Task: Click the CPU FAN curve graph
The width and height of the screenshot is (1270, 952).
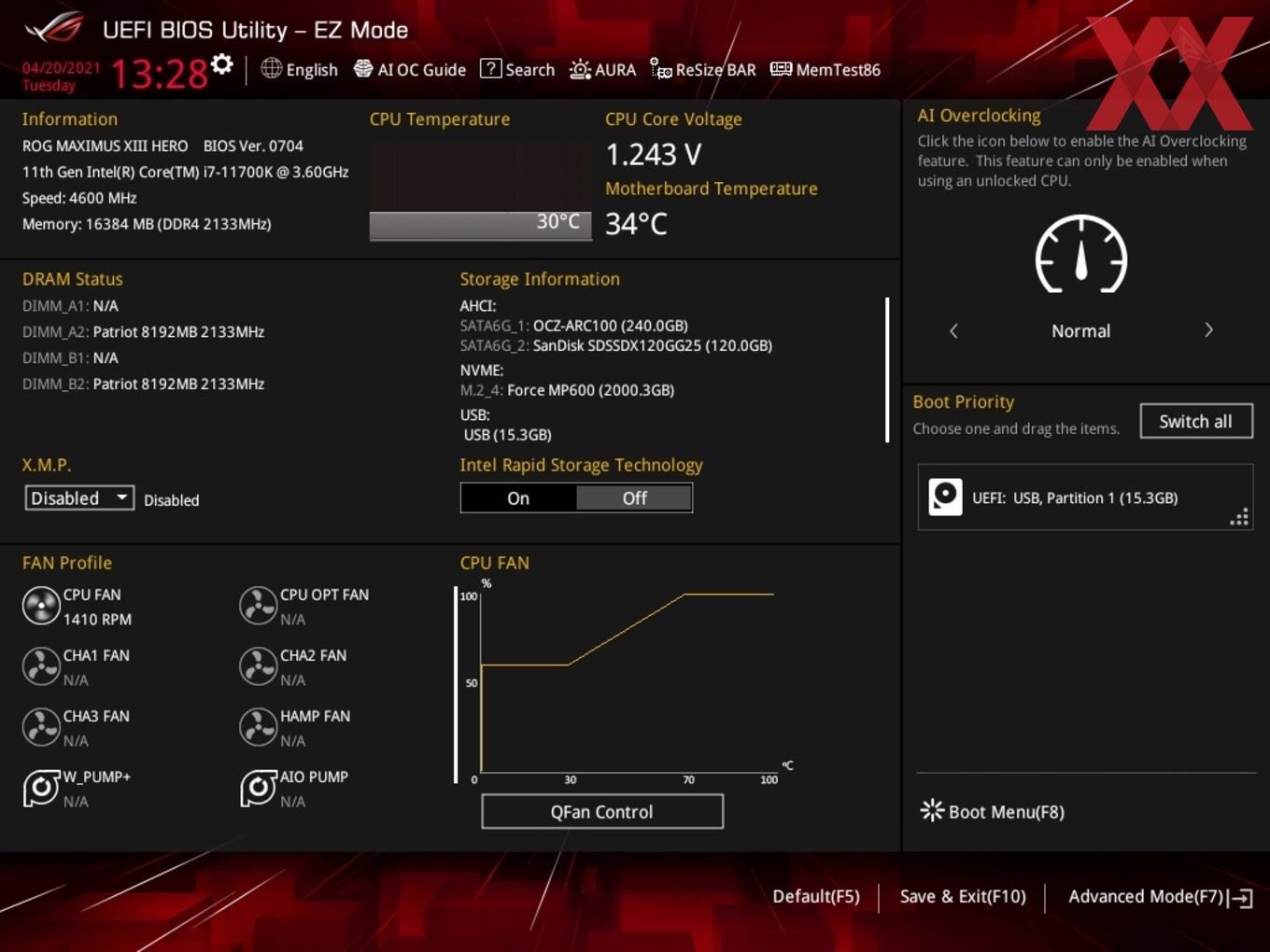Action: click(x=626, y=683)
